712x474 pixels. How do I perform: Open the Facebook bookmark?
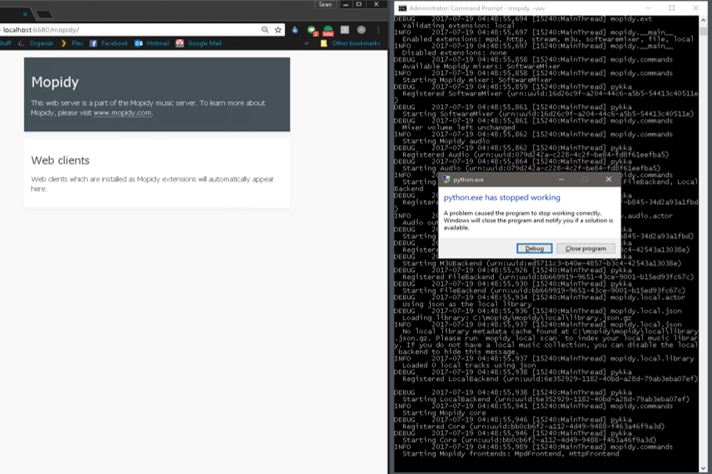coord(109,43)
